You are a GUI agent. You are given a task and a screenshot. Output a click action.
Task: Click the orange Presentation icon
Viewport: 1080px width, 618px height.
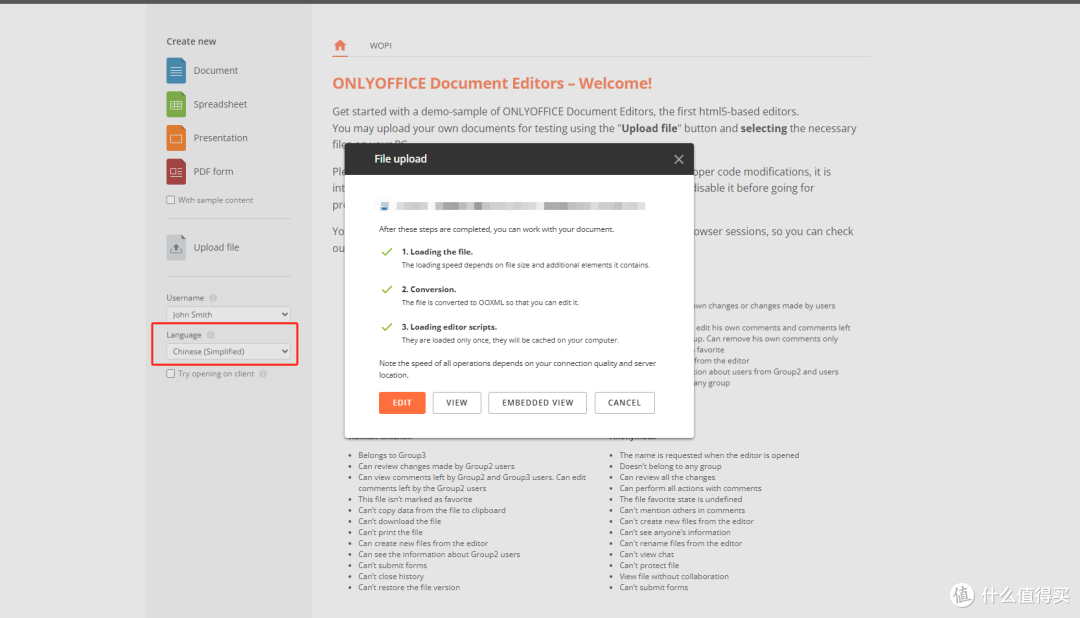point(176,138)
